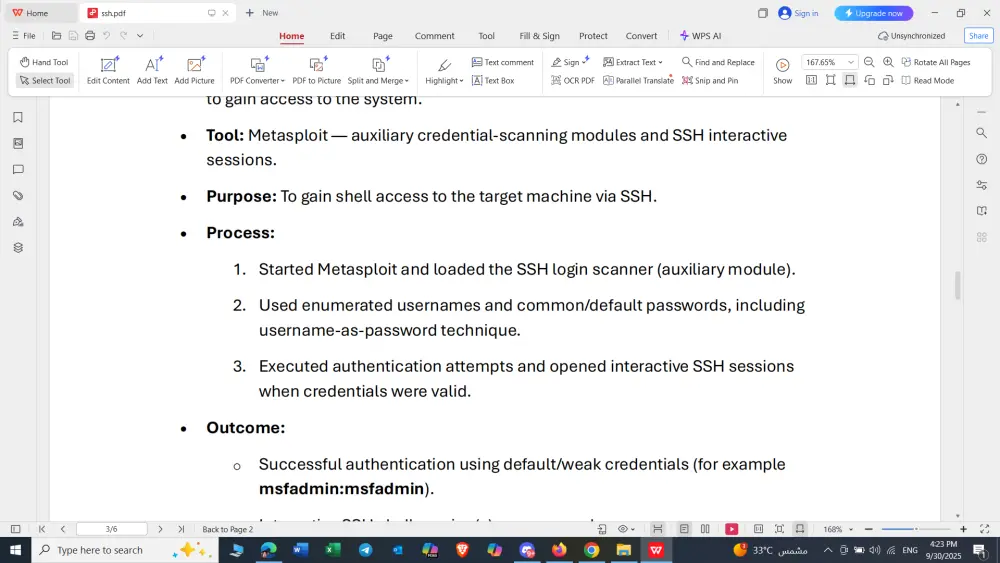Toggle single page view in status bar
This screenshot has width=1000, height=563.
pyautogui.click(x=684, y=529)
